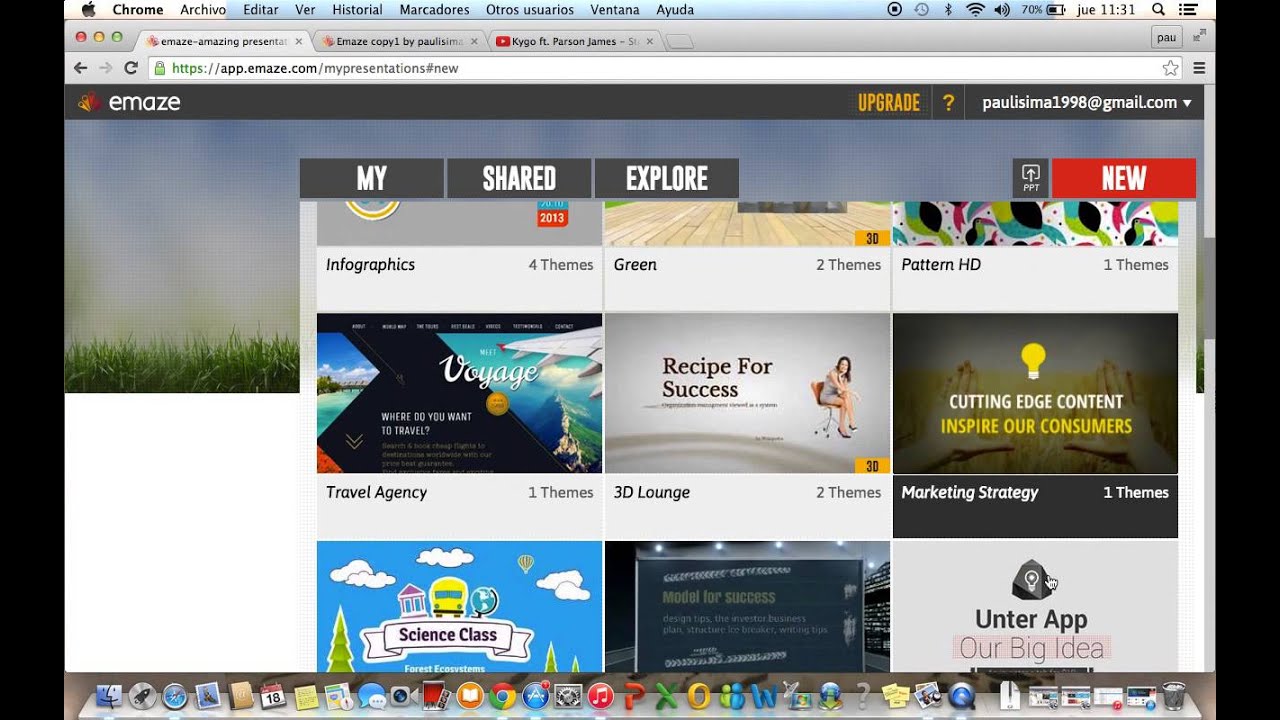
Task: Enter full screen with the window arrows icon
Action: tap(1199, 35)
